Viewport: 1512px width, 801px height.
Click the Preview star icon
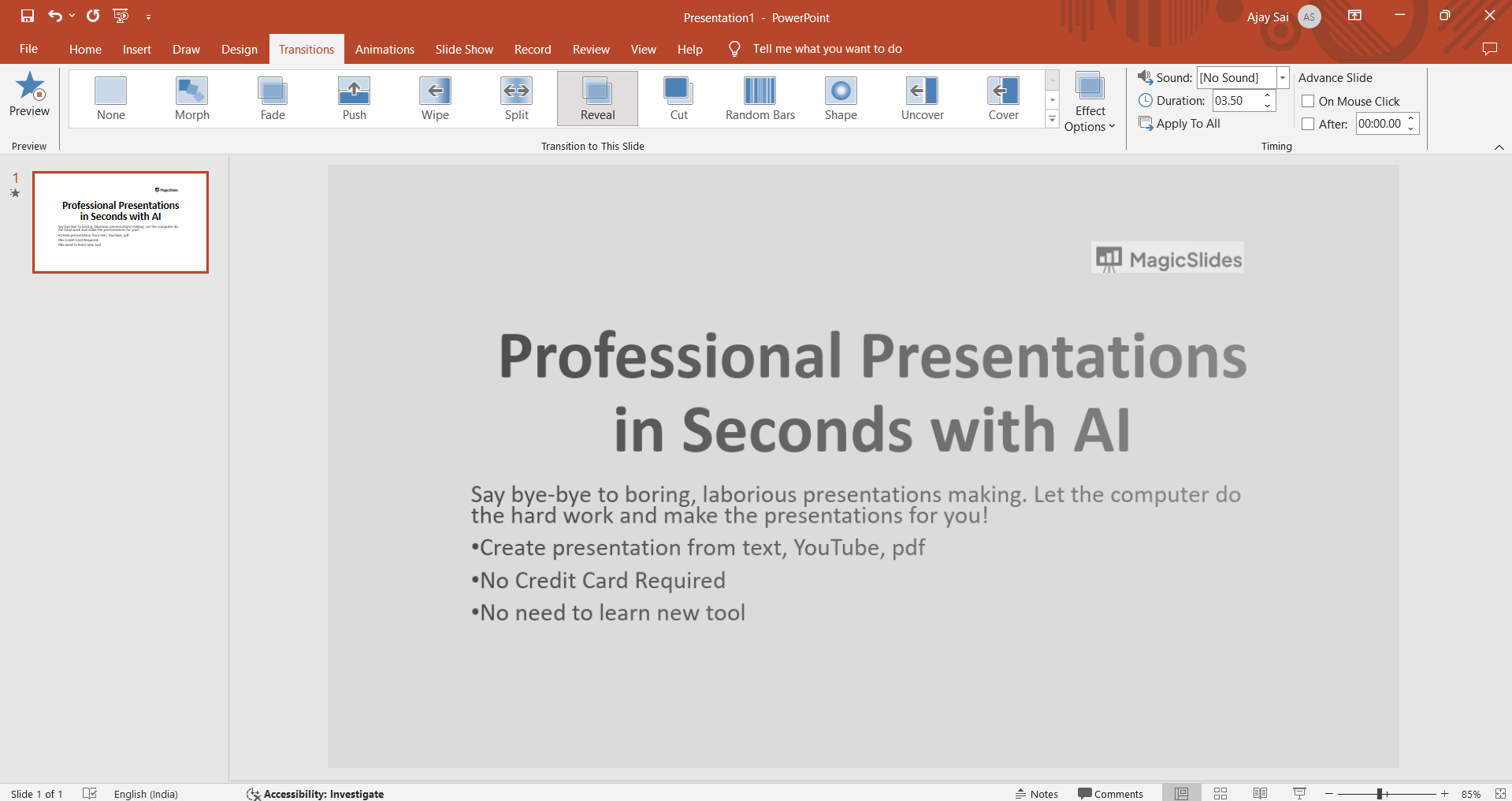[30, 87]
